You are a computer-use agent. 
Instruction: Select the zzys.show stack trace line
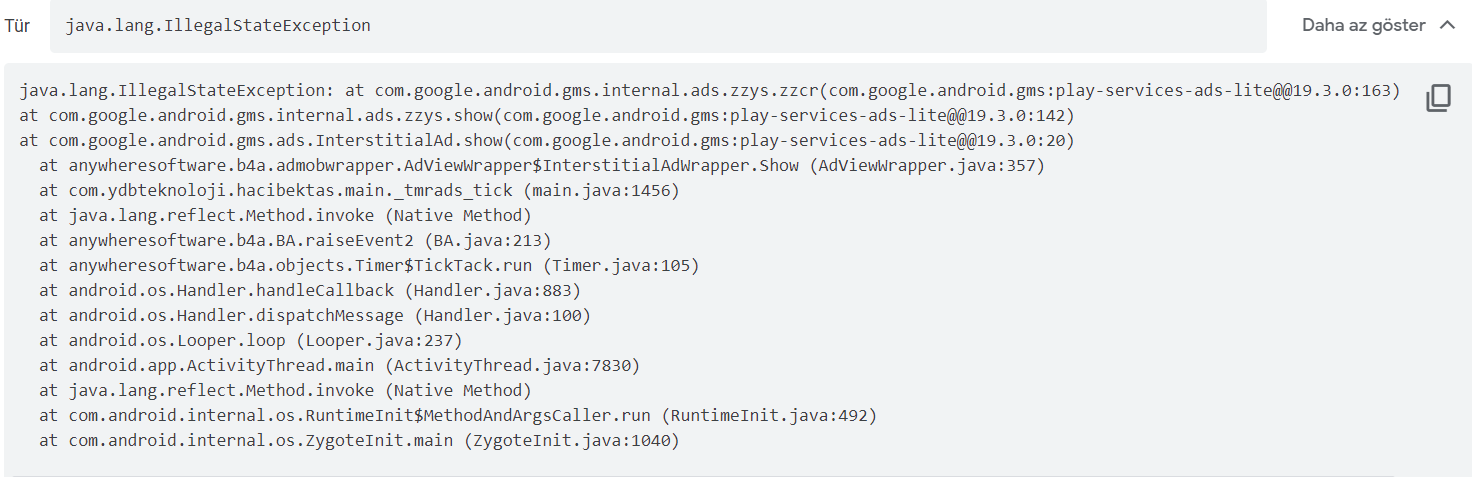[x=547, y=115]
